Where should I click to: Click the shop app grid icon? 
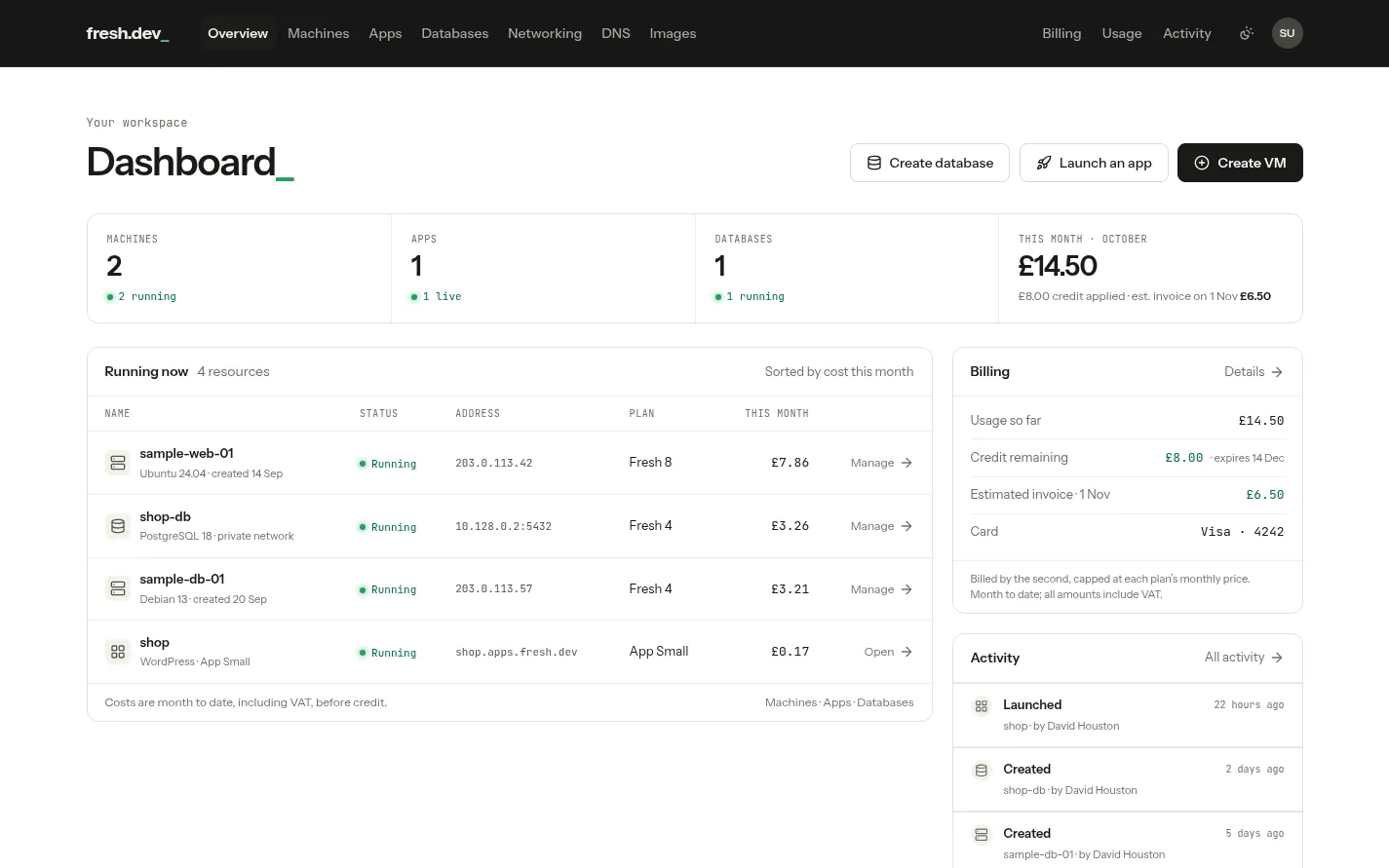tap(118, 652)
